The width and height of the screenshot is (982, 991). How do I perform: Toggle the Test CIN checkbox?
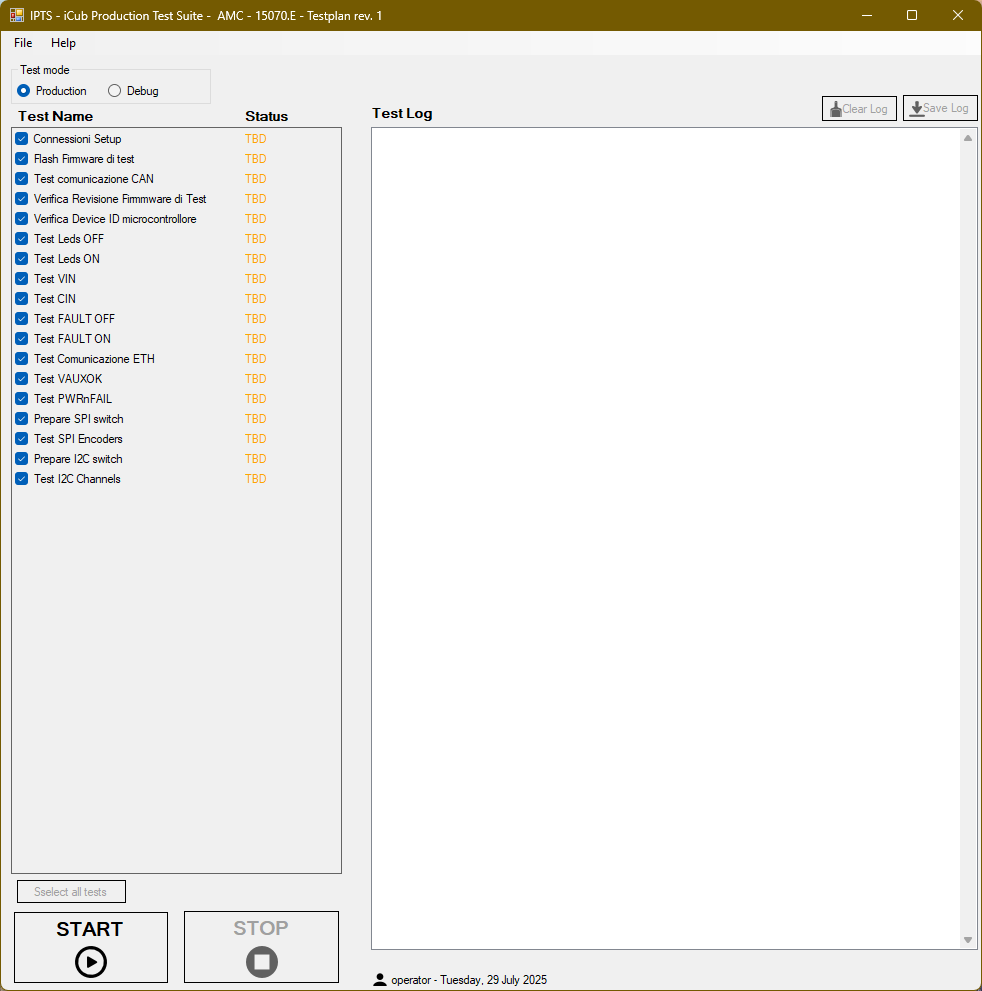22,299
